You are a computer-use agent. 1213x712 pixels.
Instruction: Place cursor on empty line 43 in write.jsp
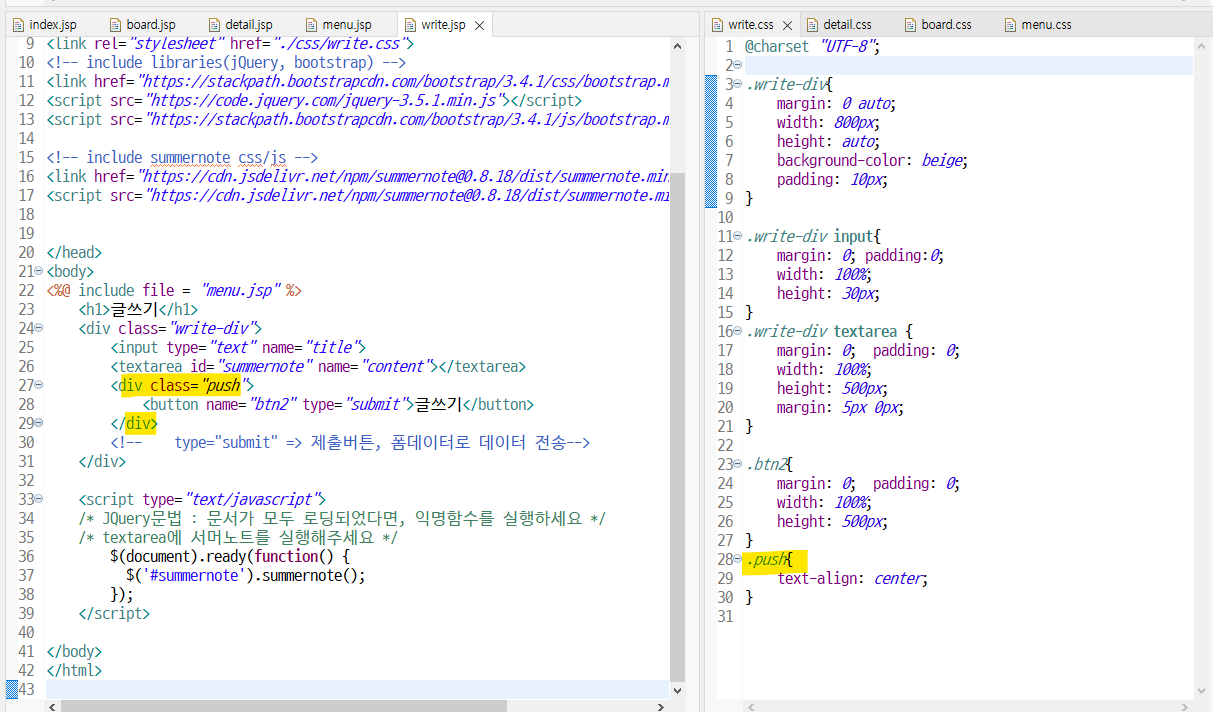357,689
